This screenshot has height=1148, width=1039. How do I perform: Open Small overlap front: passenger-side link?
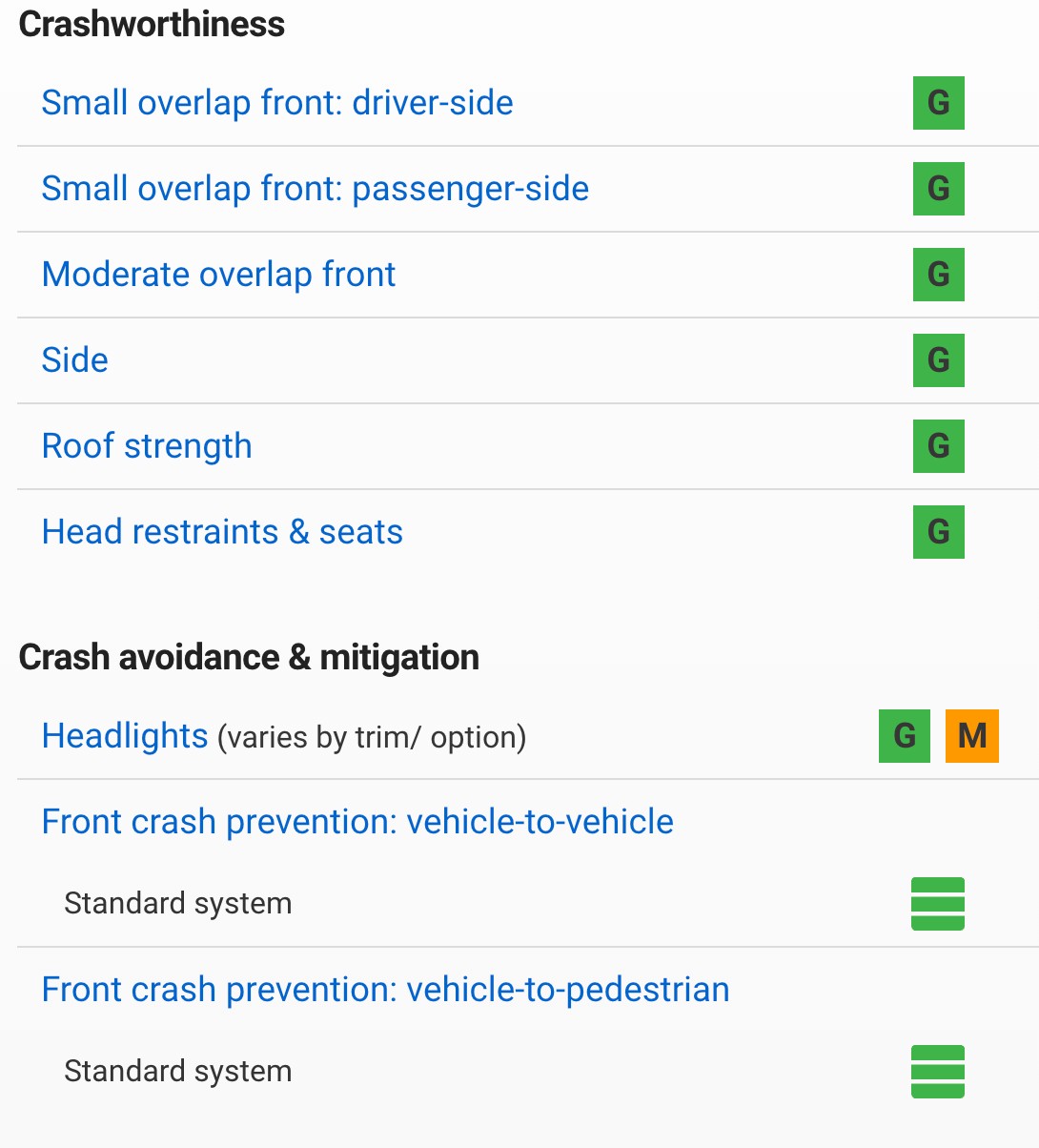(316, 189)
